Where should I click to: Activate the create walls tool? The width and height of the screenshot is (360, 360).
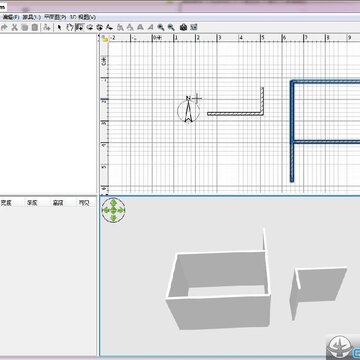(x=80, y=27)
